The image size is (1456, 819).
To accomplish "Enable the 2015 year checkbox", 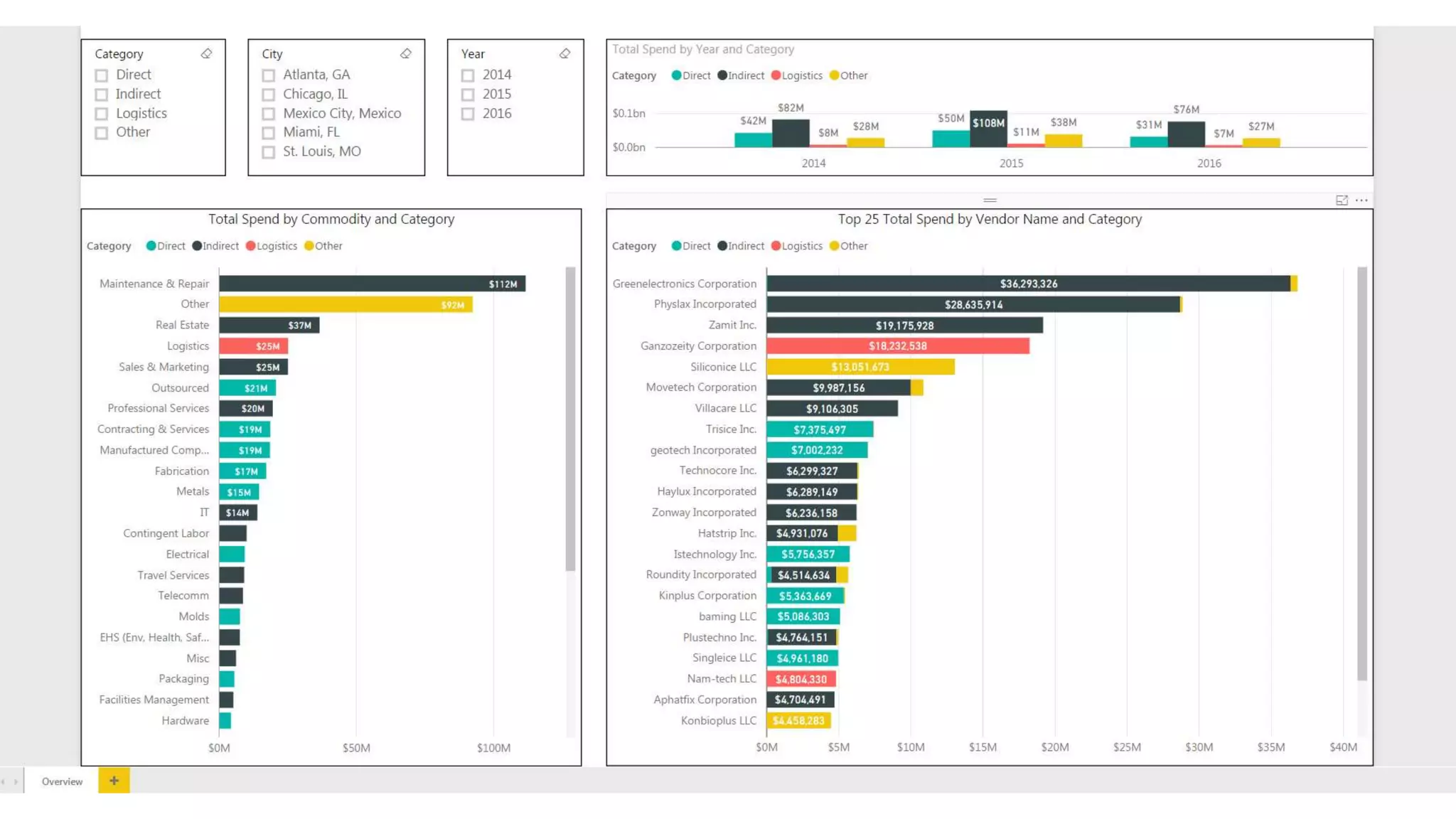I will point(468,95).
